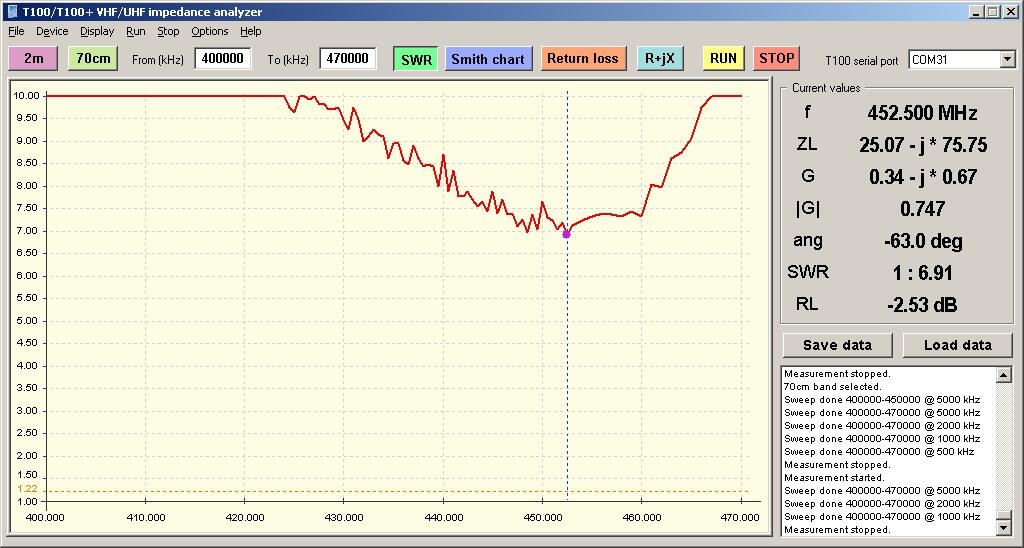
Task: Click log line 'Sweep done 400000-470000 @ 500 kHz'
Action: pos(879,451)
